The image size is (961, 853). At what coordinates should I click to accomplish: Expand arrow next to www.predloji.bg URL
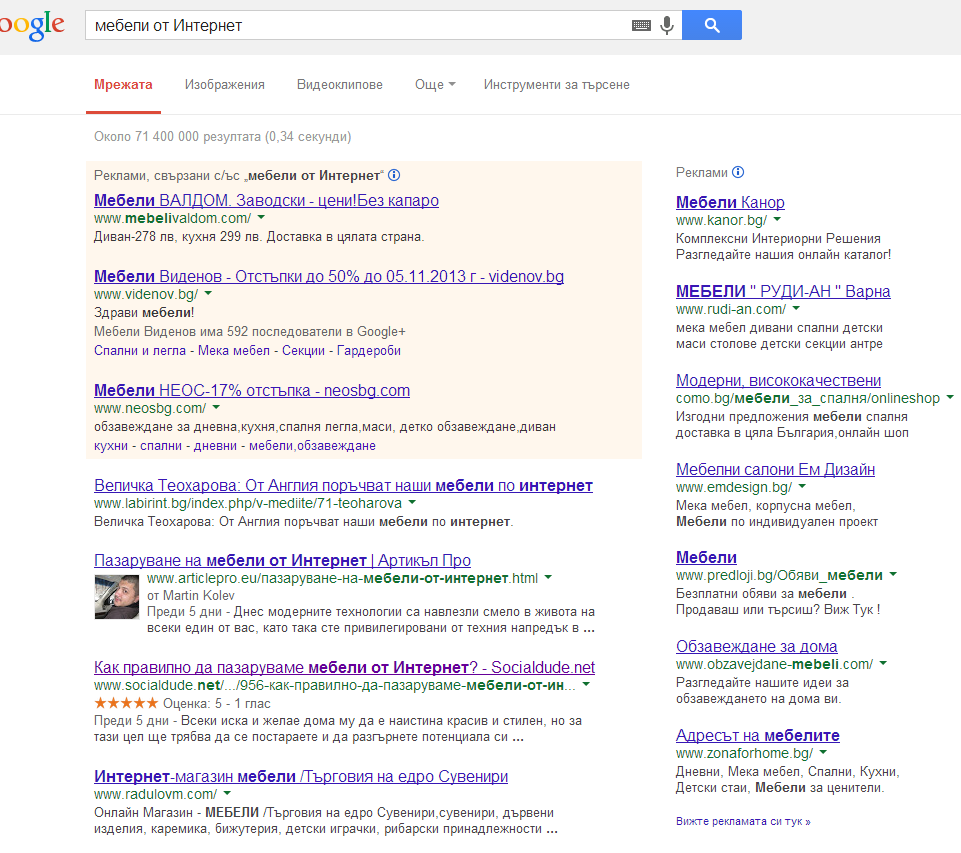click(x=893, y=575)
